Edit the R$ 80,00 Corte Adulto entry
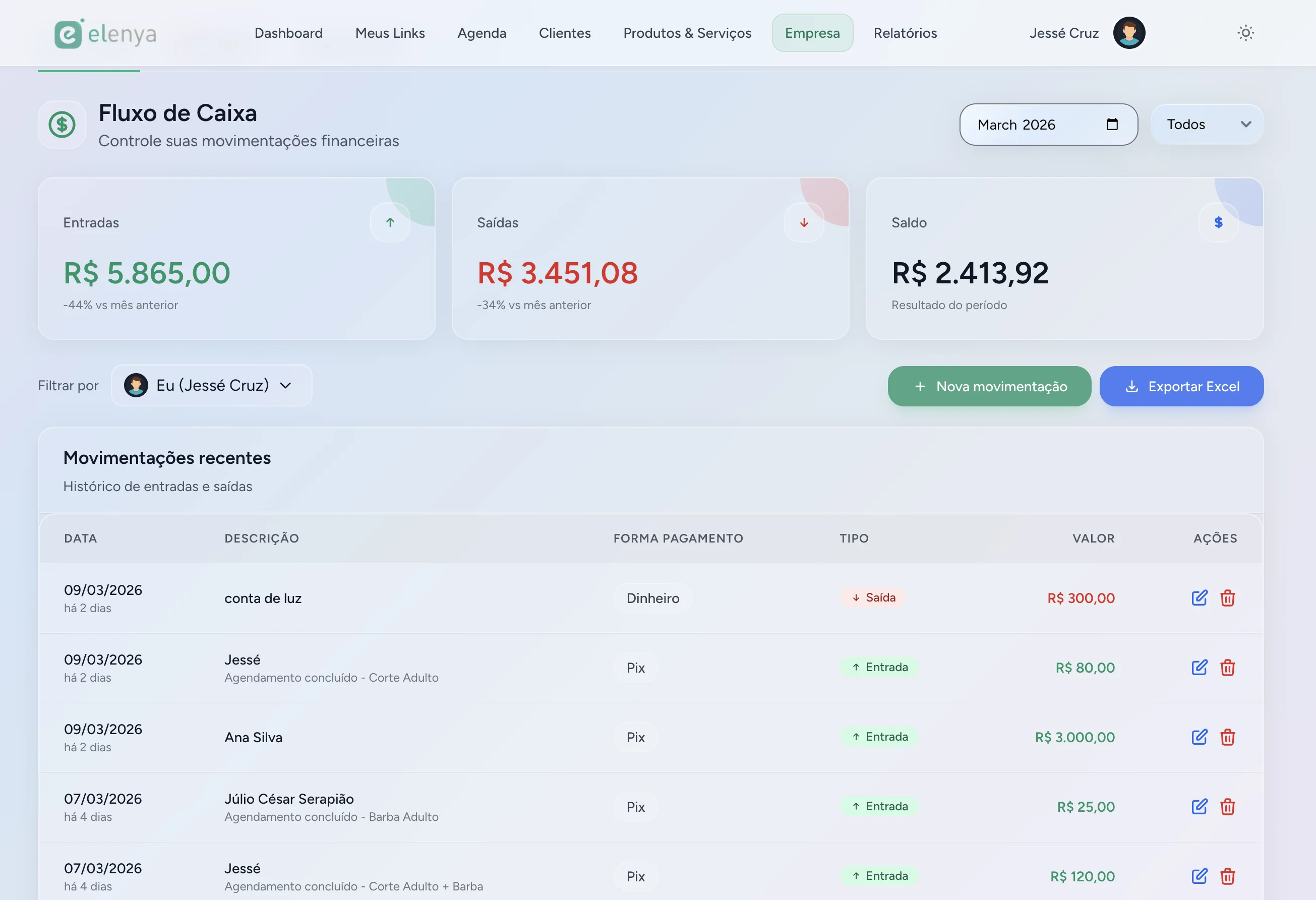 pos(1200,668)
